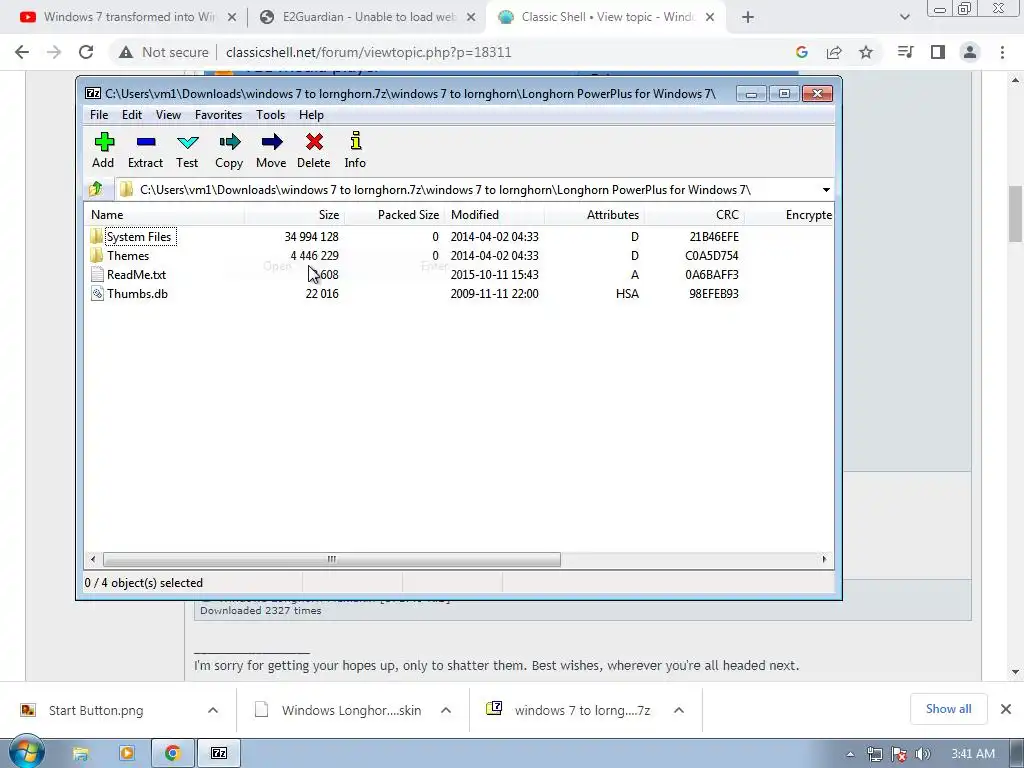Open the Favorites menu in 7-Zip

click(218, 115)
